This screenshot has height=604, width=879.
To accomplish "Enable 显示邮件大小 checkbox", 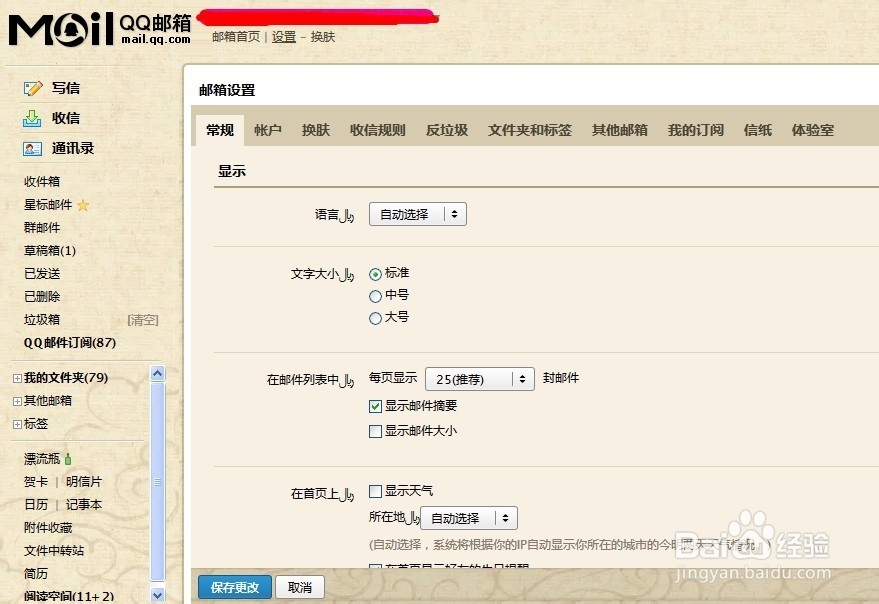I will 375,430.
